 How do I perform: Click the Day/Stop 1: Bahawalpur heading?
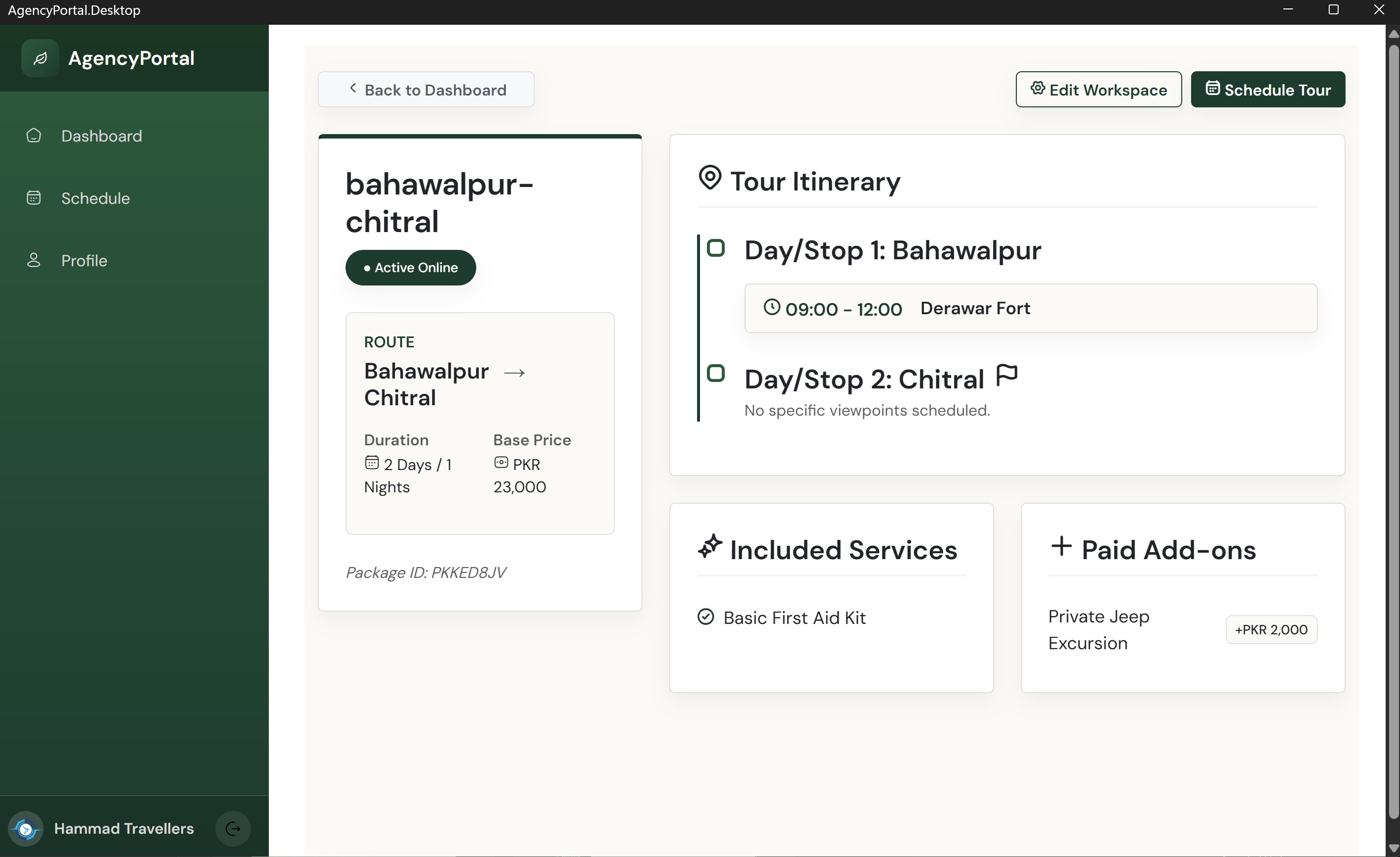(893, 250)
